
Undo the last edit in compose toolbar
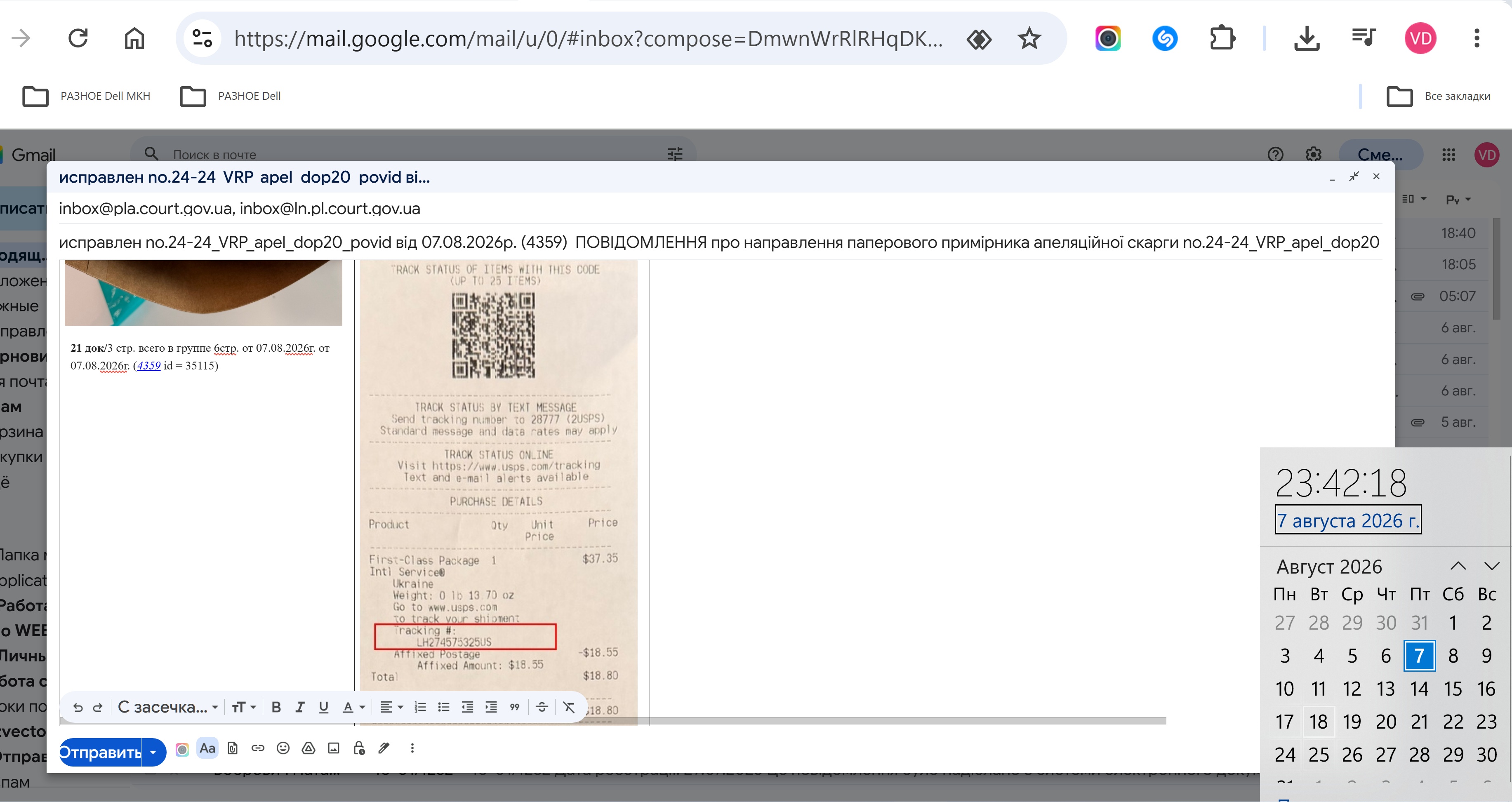click(78, 708)
